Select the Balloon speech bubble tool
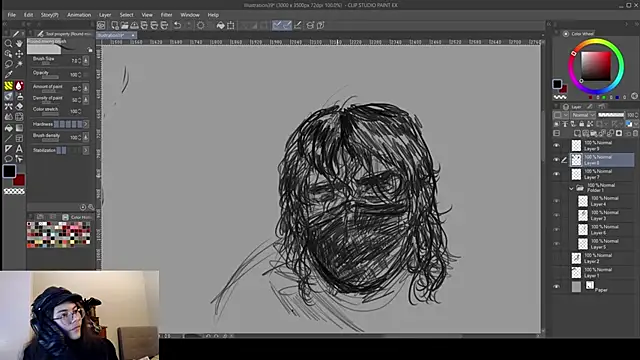Image resolution: width=640 pixels, height=360 pixels. pyautogui.click(x=8, y=159)
